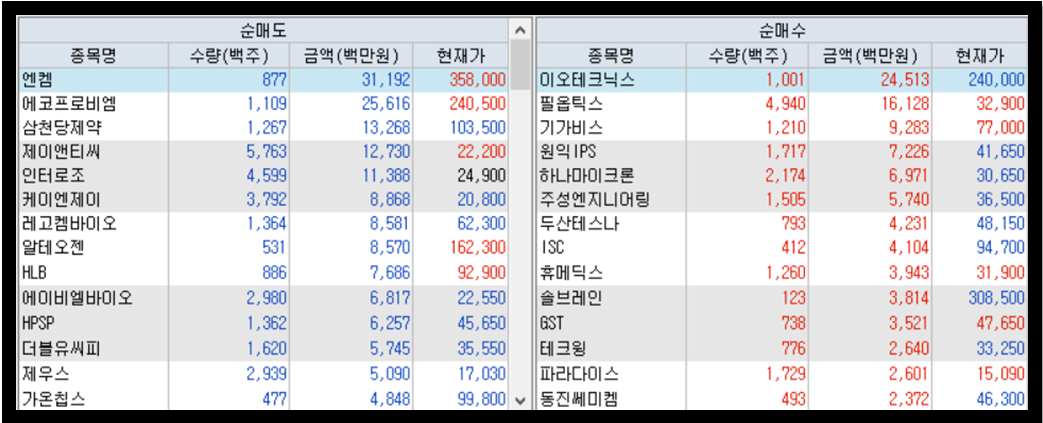Select the 두산테스나 stock name
The width and height of the screenshot is (1043, 423).
tap(580, 224)
